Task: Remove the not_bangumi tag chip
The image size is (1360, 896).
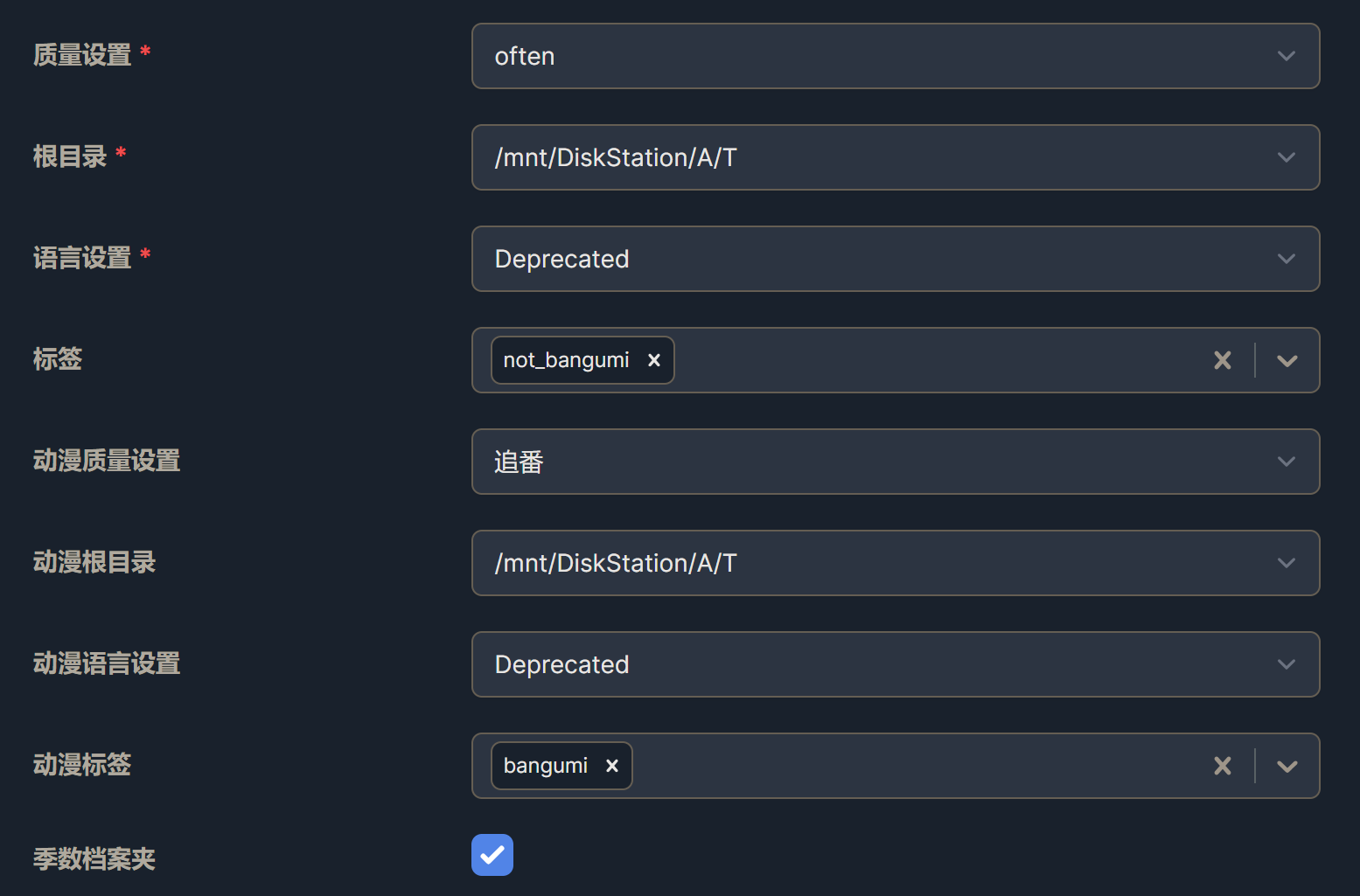Action: [653, 360]
